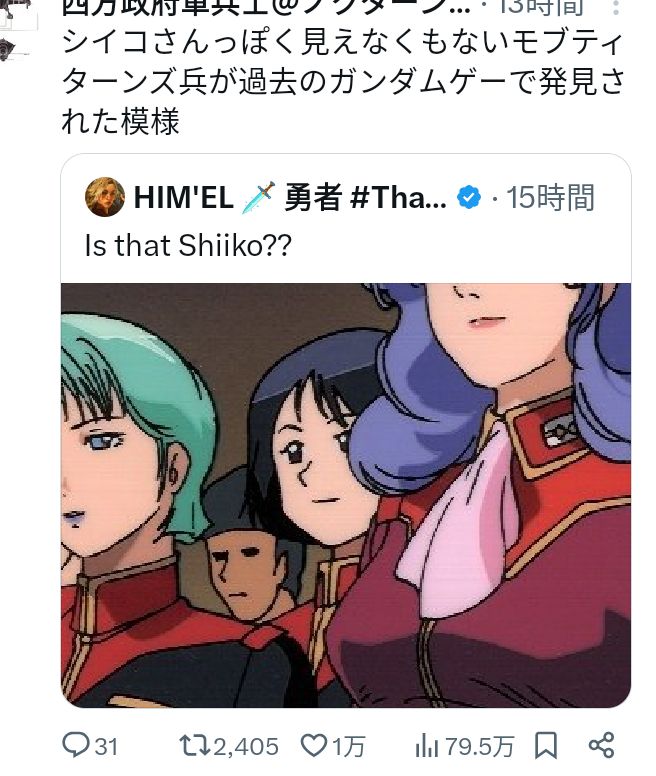This screenshot has width=656, height=776.
Task: Open quoted post text "Is that Shiiko??"
Action: 188,245
